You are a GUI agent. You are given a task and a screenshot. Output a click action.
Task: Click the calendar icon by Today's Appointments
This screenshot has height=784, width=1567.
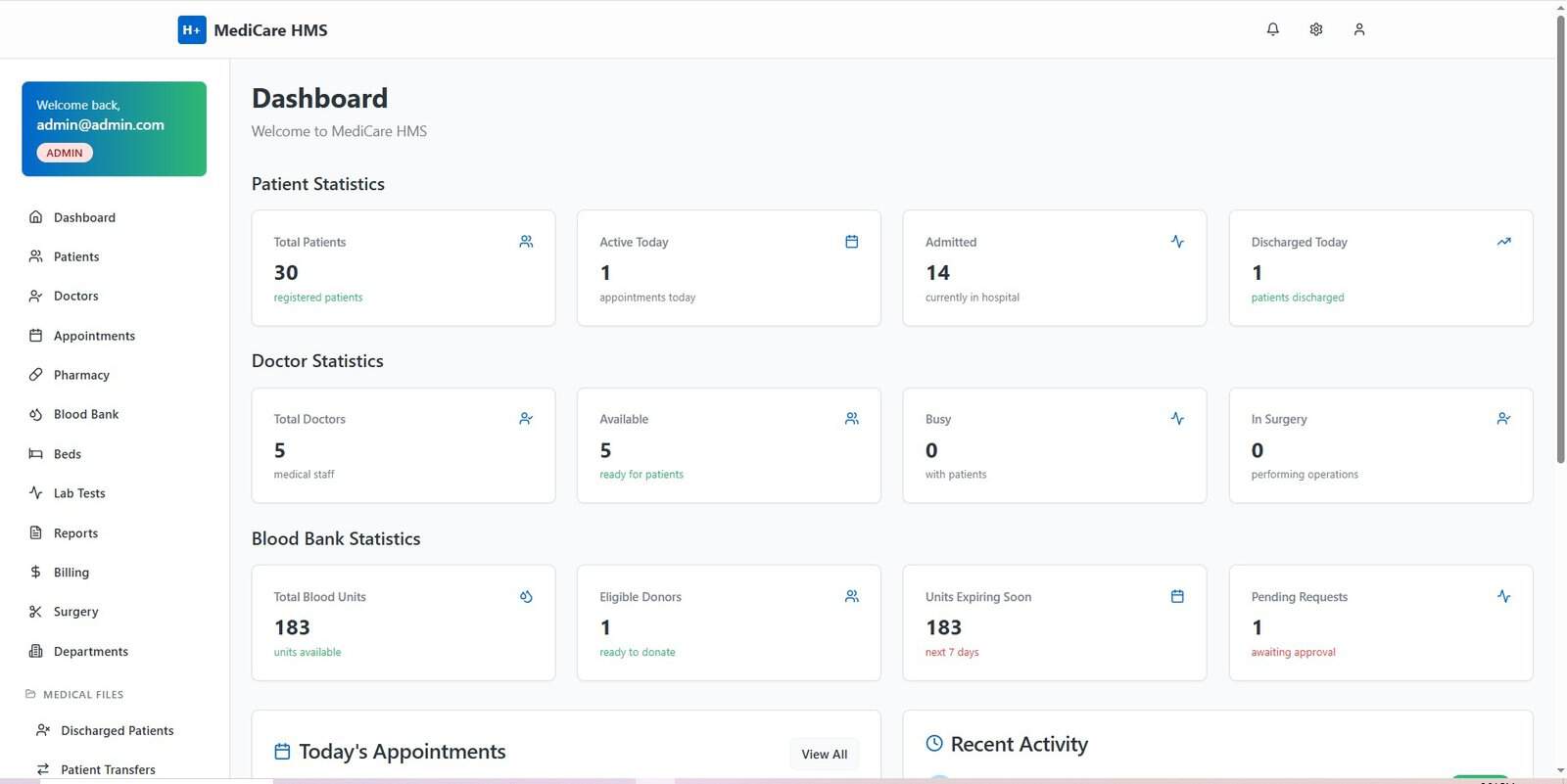(x=282, y=752)
